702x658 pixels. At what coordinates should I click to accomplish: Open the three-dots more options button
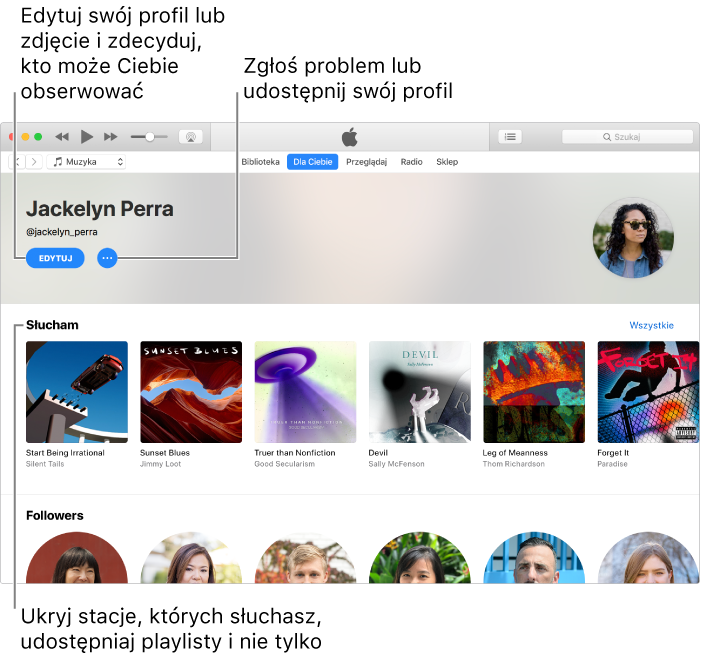pos(107,258)
